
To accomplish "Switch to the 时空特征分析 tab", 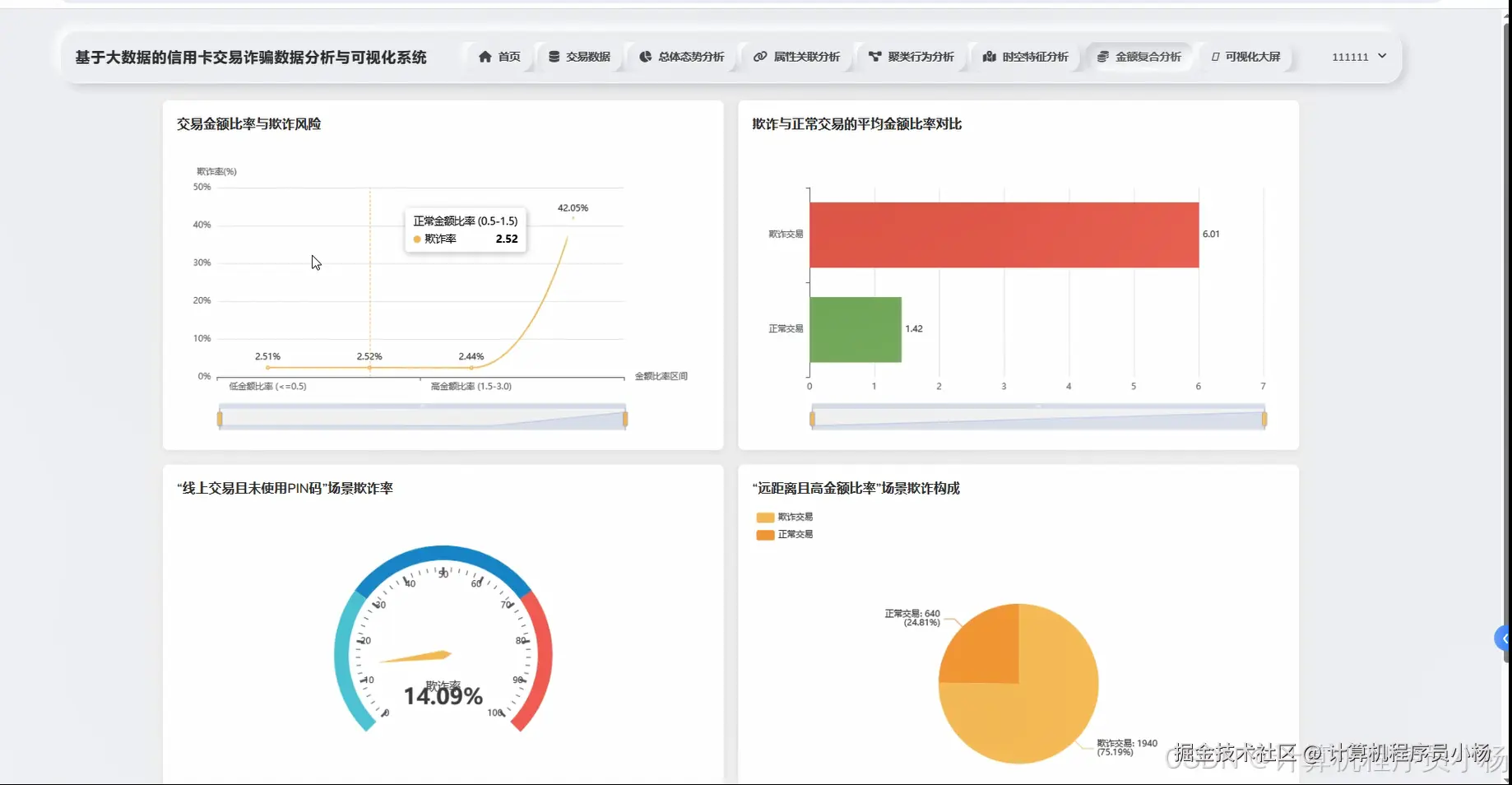I will click(x=1026, y=57).
